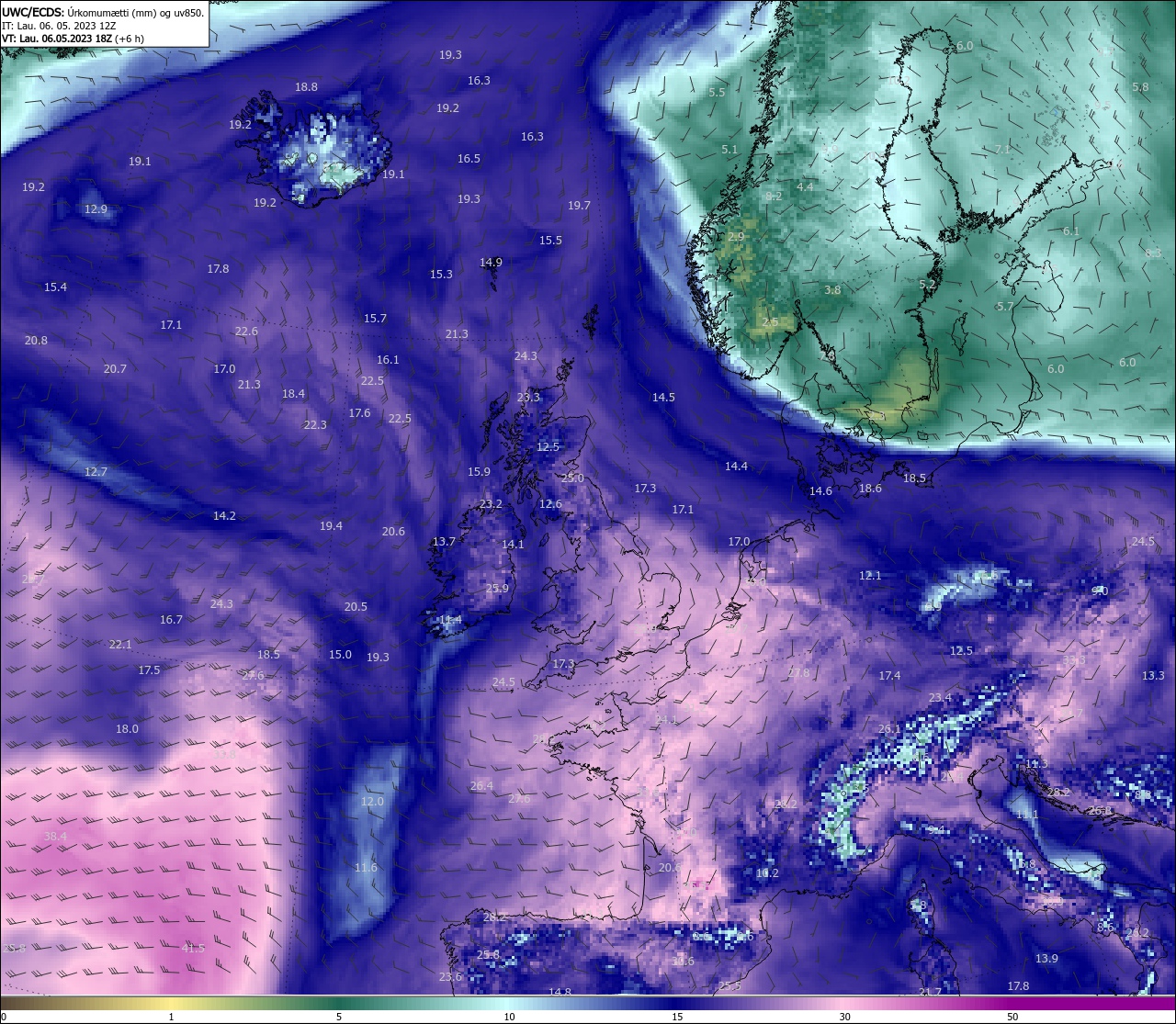Click the map value 26.4
The height and width of the screenshot is (1024, 1176).
tap(481, 786)
